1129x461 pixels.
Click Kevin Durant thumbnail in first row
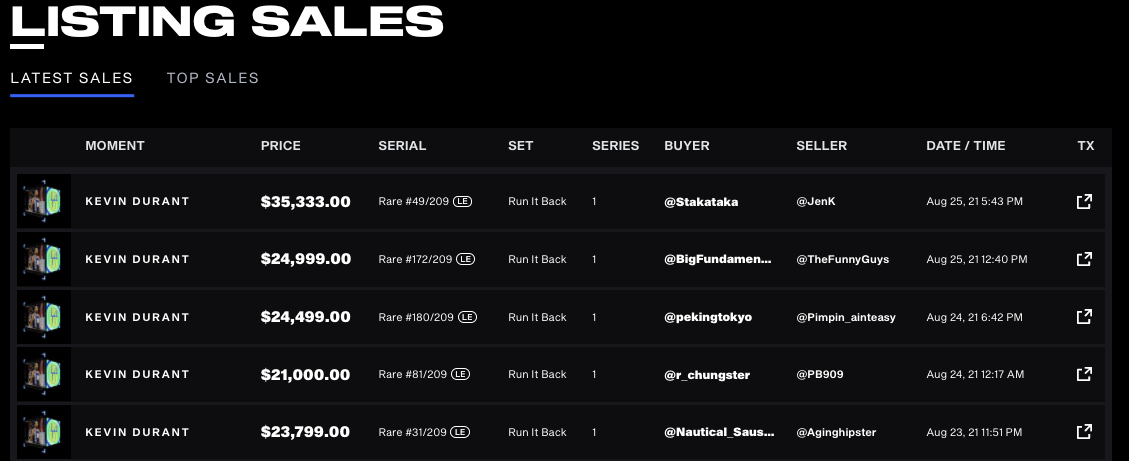(x=43, y=202)
